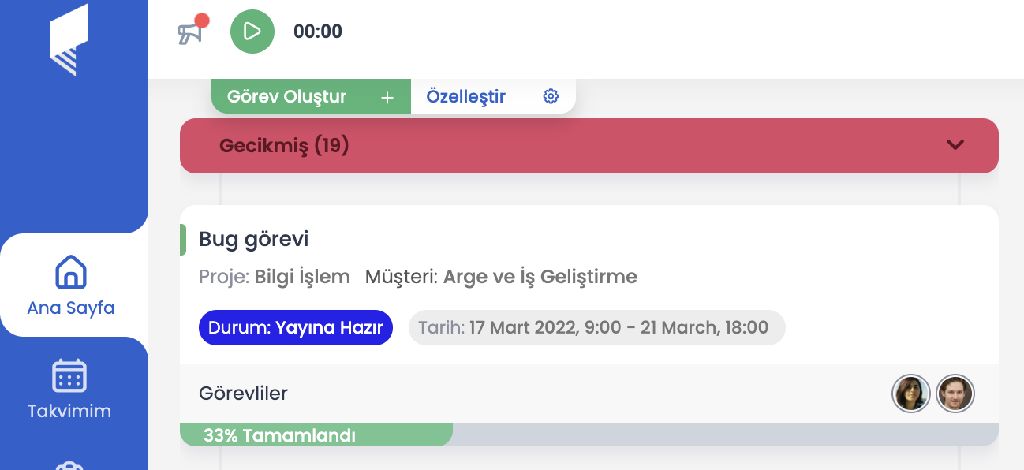The height and width of the screenshot is (470, 1024).
Task: Click the app logo in the sidebar
Action: tap(70, 40)
